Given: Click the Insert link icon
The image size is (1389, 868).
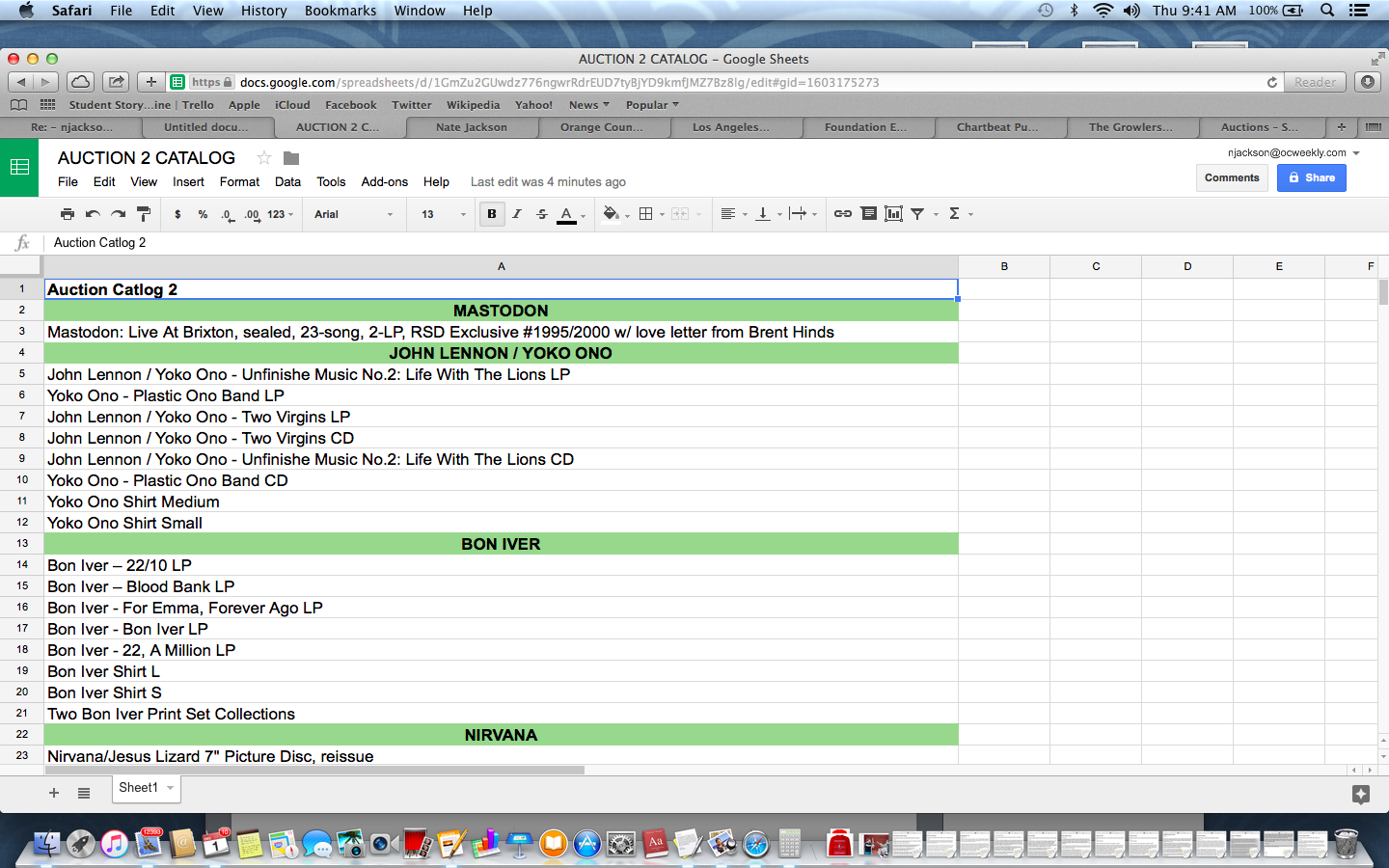Looking at the screenshot, I should click(842, 214).
